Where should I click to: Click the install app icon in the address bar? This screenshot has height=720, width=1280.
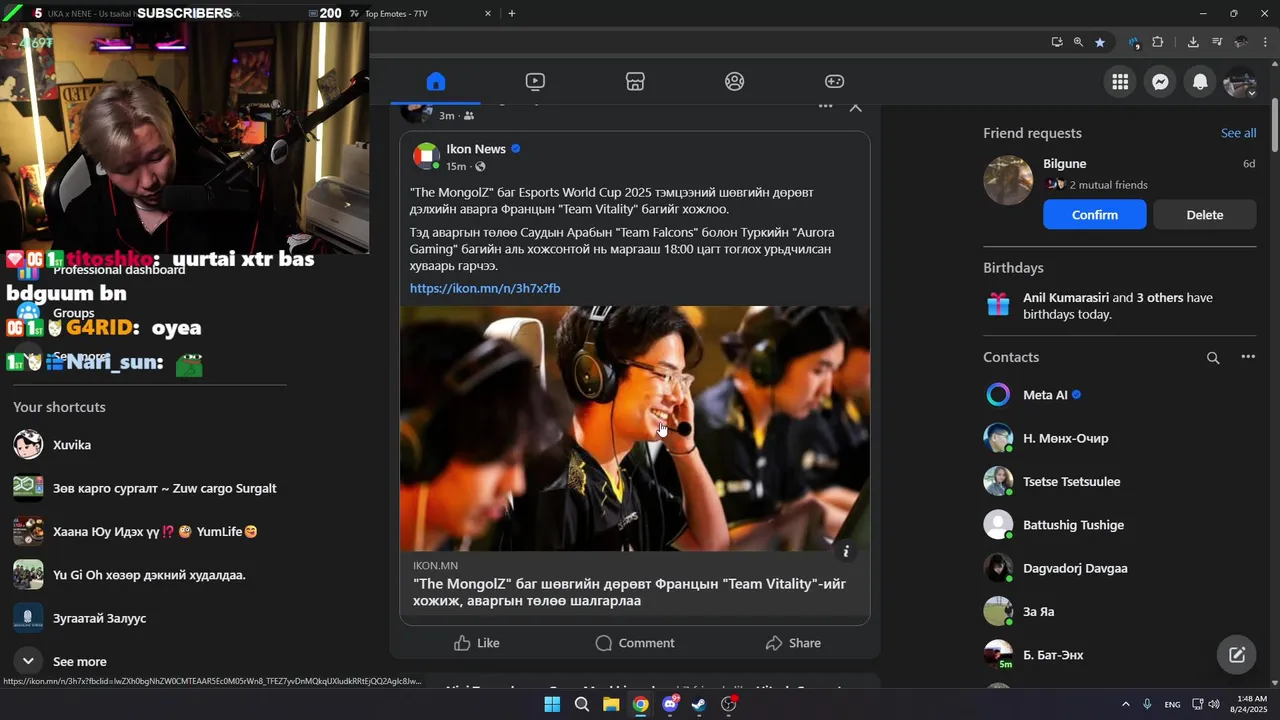tap(1057, 42)
